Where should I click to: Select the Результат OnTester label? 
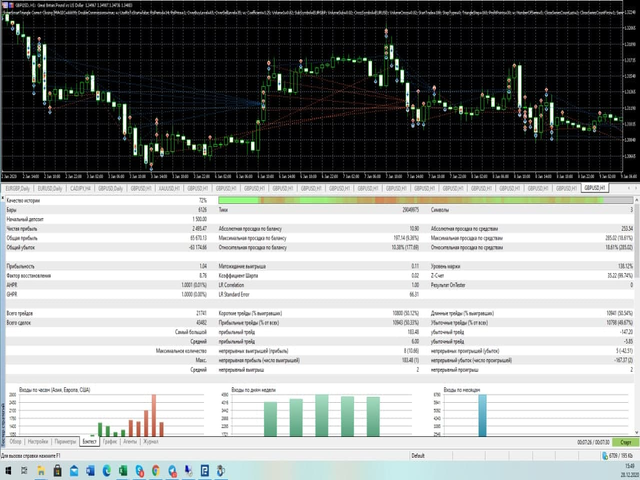448,285
